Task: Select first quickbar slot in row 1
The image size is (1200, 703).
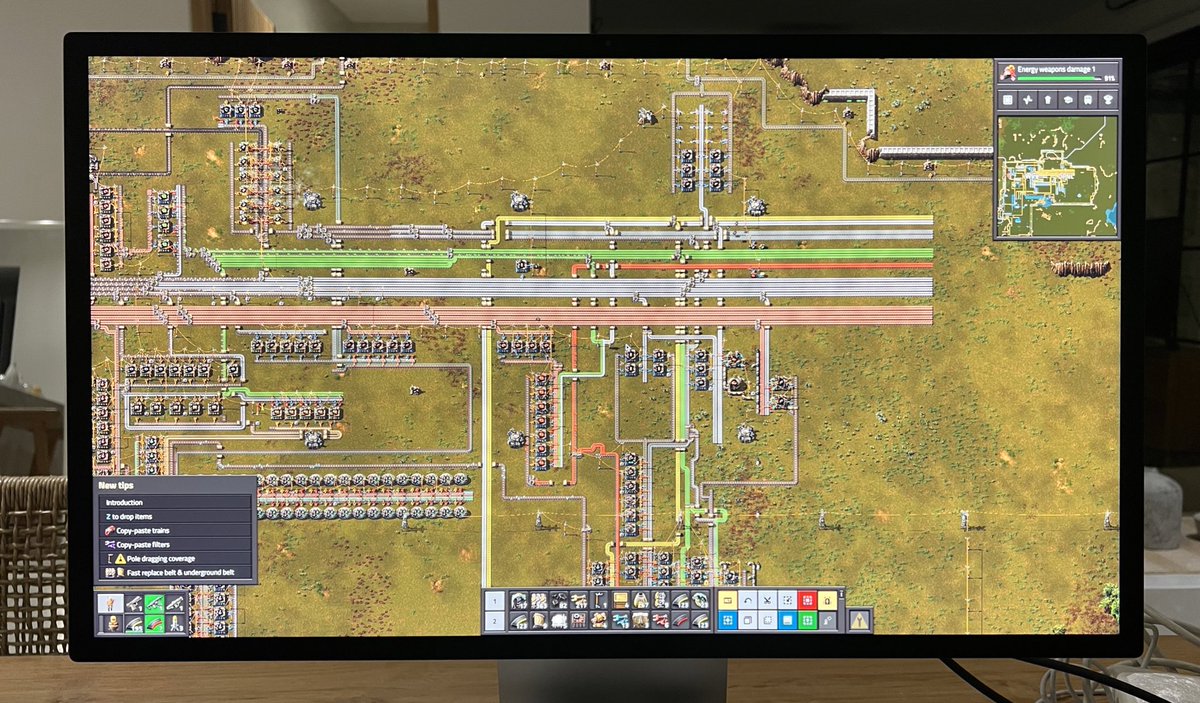Action: click(519, 600)
